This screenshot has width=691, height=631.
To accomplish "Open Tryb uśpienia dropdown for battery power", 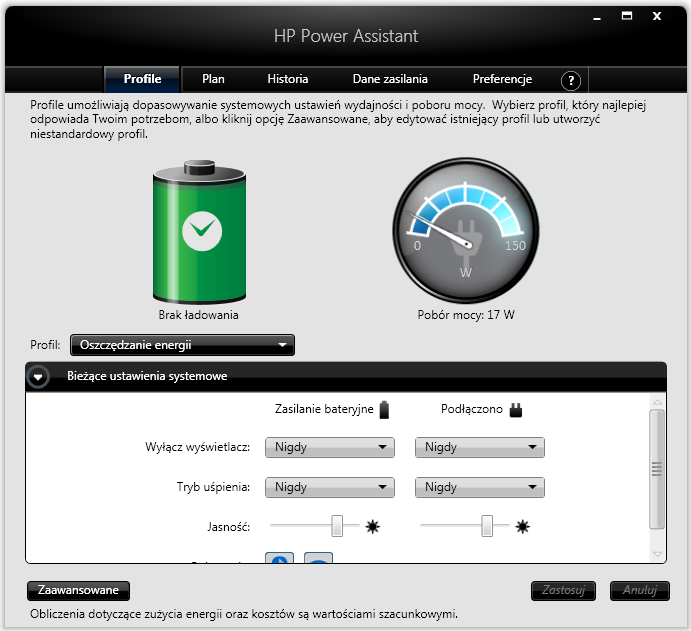I will (330, 487).
